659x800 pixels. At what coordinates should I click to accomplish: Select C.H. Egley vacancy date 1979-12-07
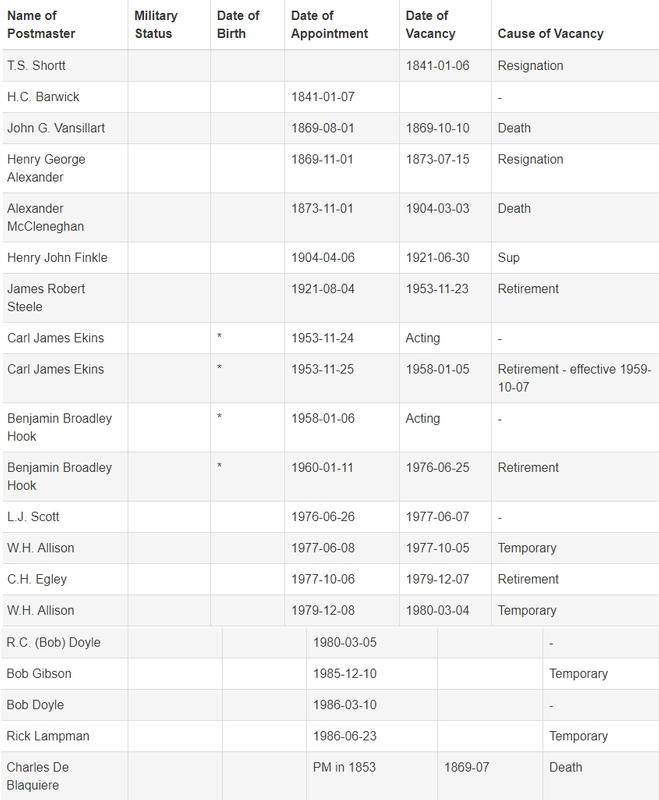pos(438,580)
